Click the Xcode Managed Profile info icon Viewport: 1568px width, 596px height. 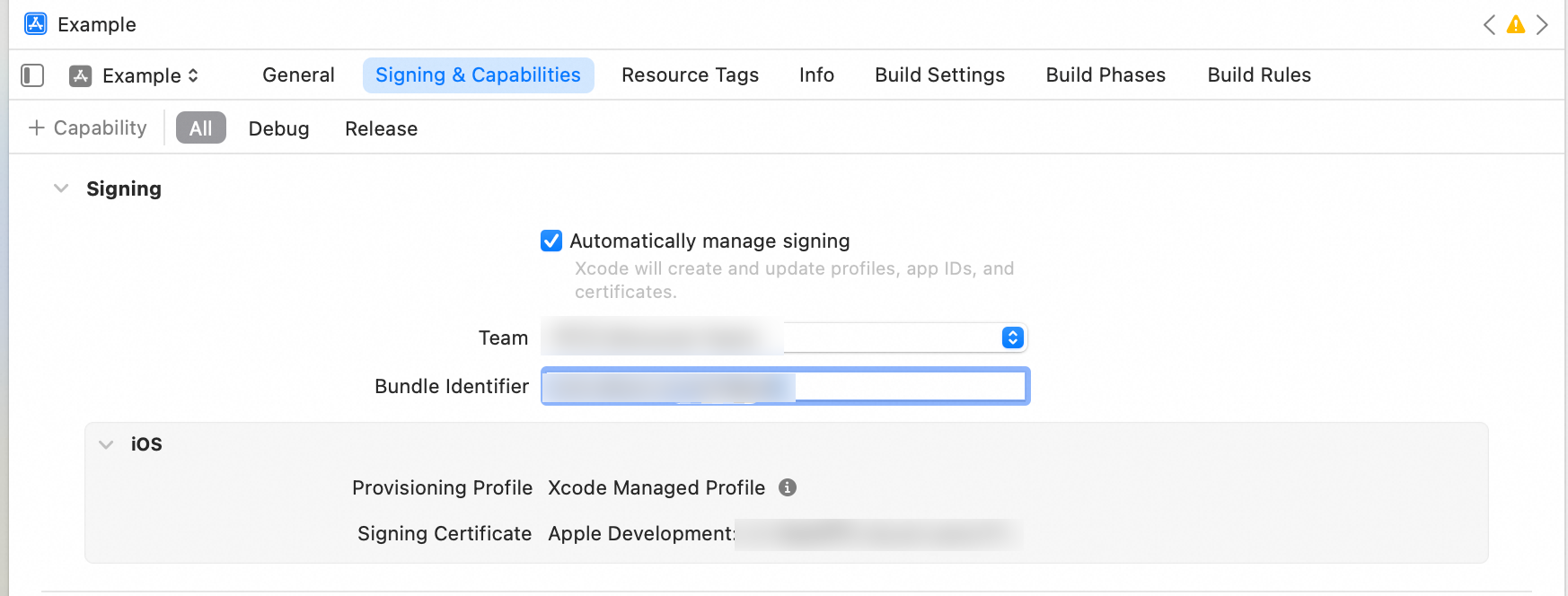tap(788, 487)
